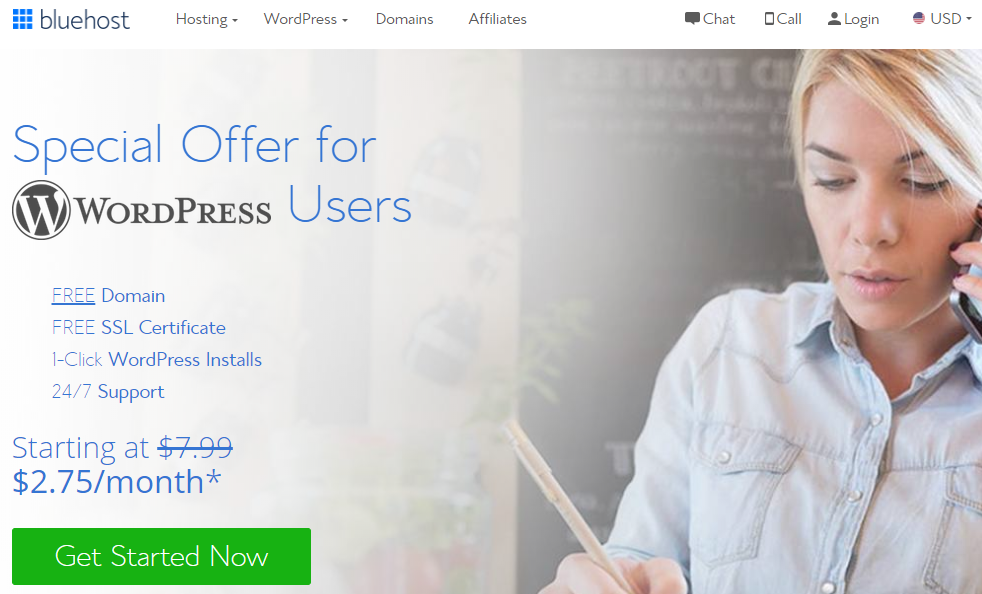Click the 1-Click WordPress Installs text

coord(157,359)
